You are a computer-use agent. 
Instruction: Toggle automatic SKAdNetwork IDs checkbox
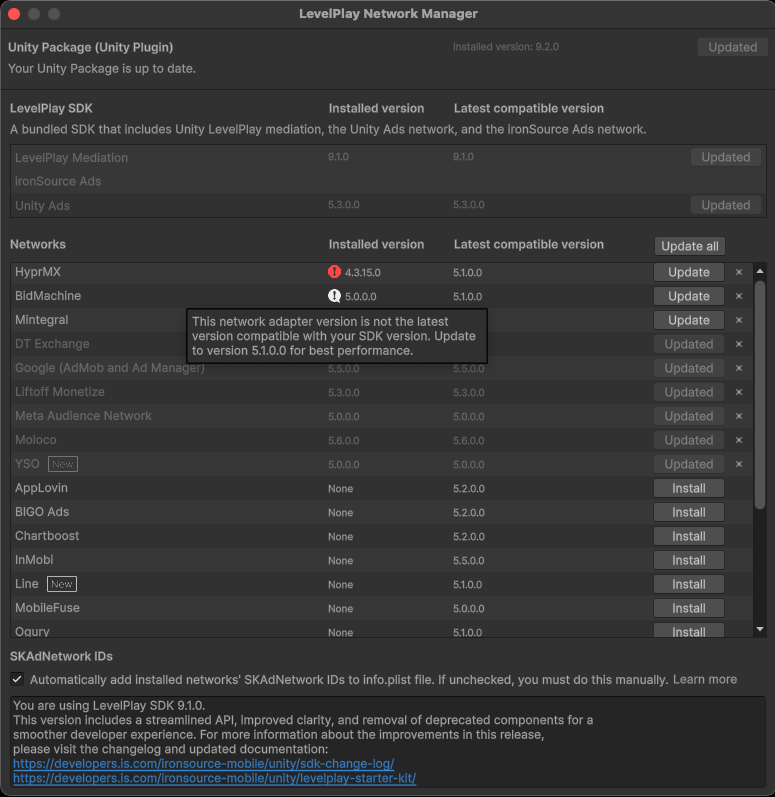(17, 679)
